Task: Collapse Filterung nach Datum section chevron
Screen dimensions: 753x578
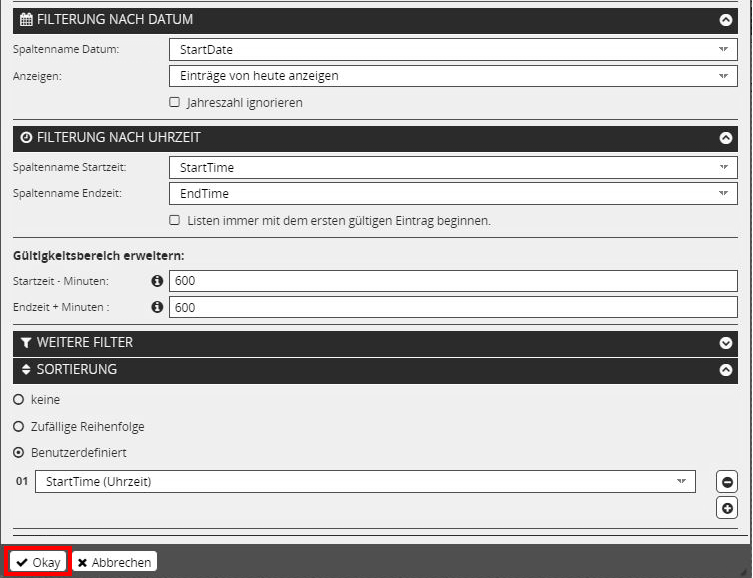Action: click(x=726, y=19)
